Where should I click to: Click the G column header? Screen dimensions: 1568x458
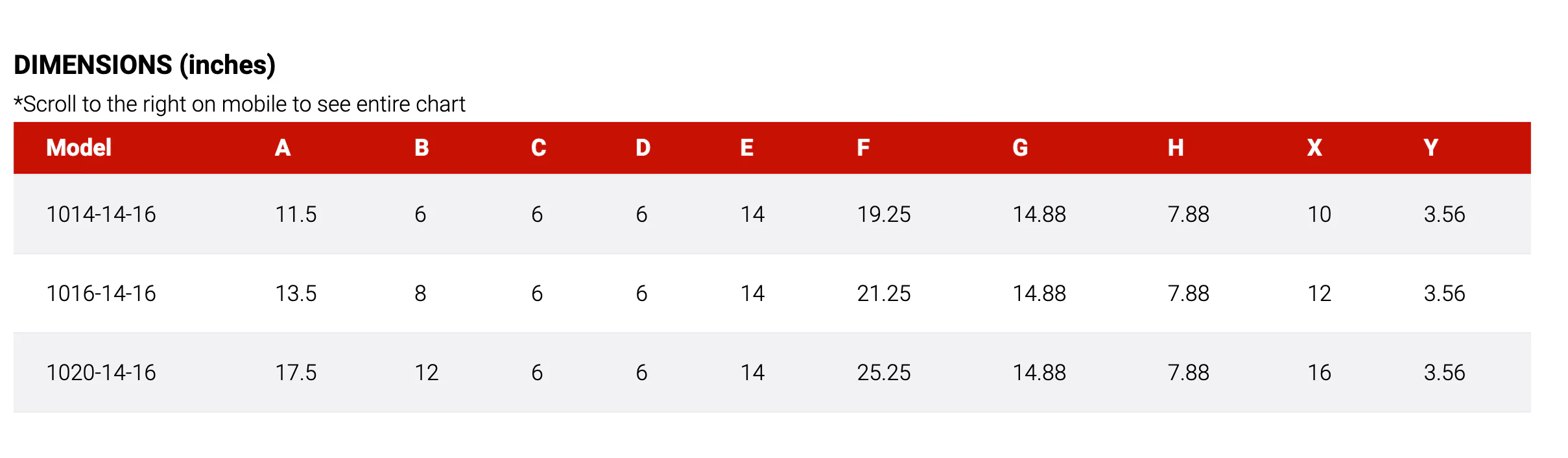pyautogui.click(x=1020, y=148)
